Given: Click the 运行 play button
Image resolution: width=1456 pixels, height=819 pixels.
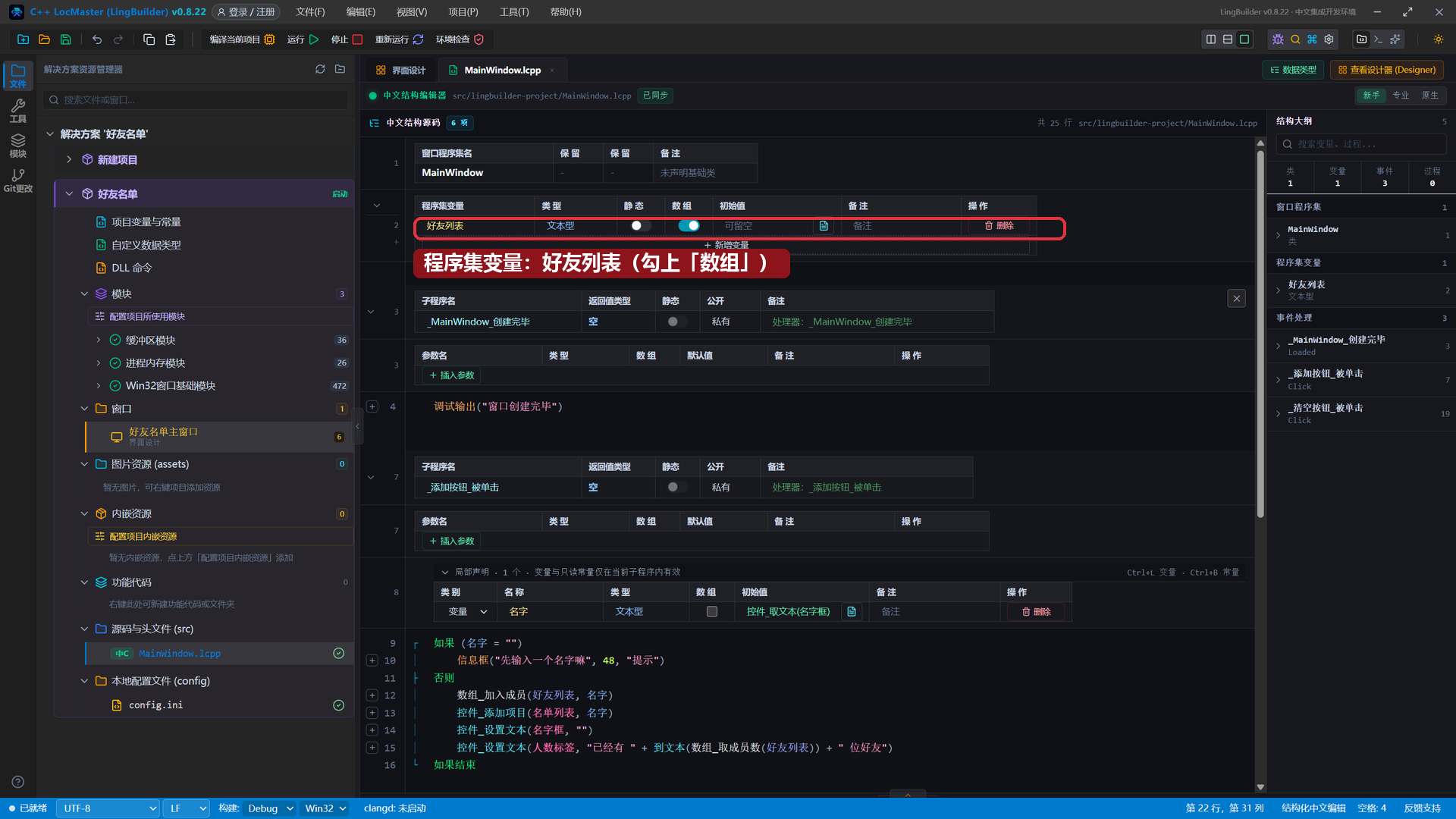Looking at the screenshot, I should tap(303, 39).
